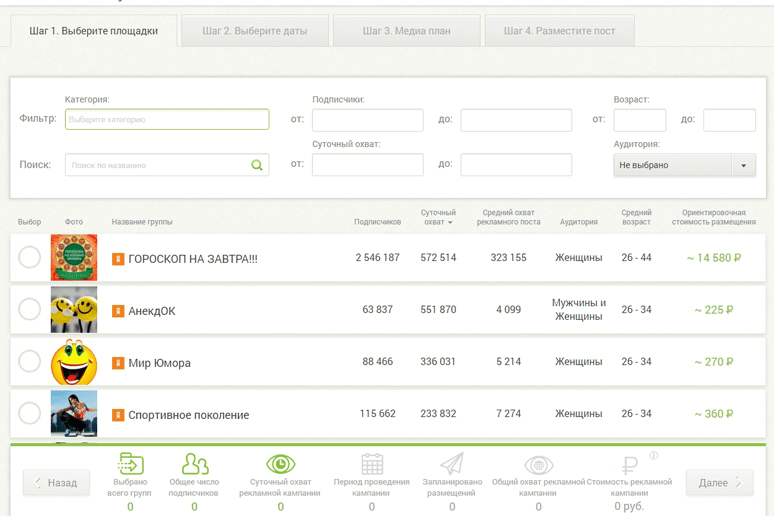Open the category filter combo box
774x516 pixels.
(167, 120)
